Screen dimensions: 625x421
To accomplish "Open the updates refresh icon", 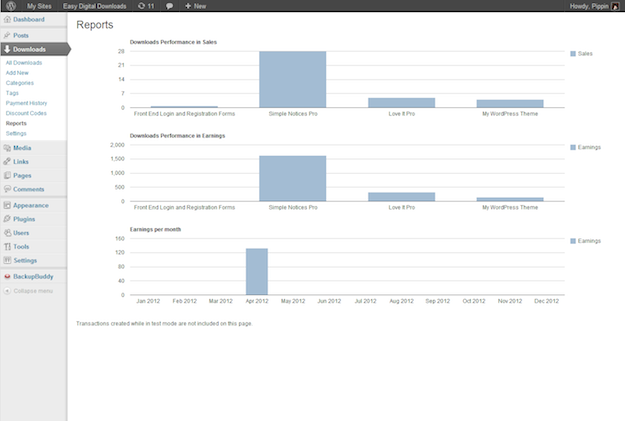I will click(x=140, y=6).
